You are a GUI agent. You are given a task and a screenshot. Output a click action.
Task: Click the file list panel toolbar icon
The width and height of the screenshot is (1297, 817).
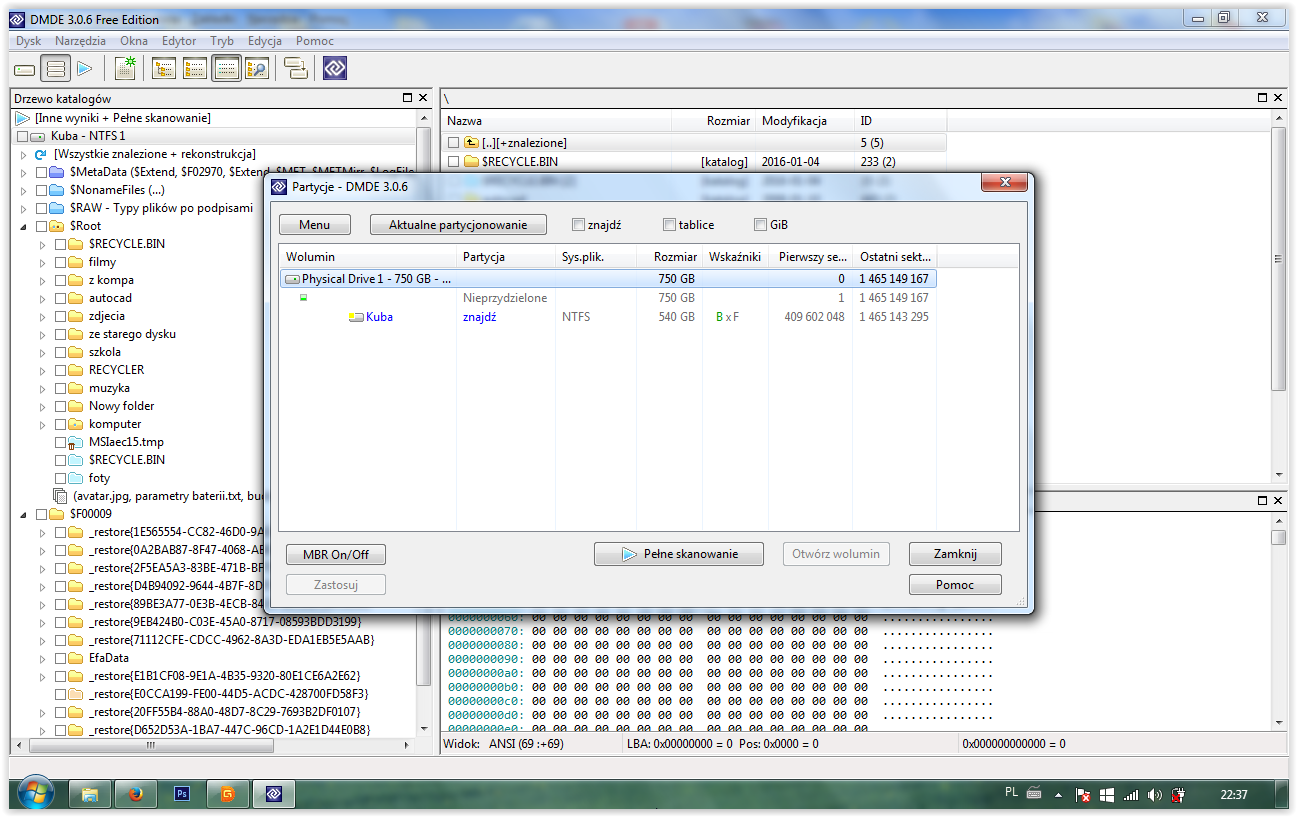[x=195, y=69]
